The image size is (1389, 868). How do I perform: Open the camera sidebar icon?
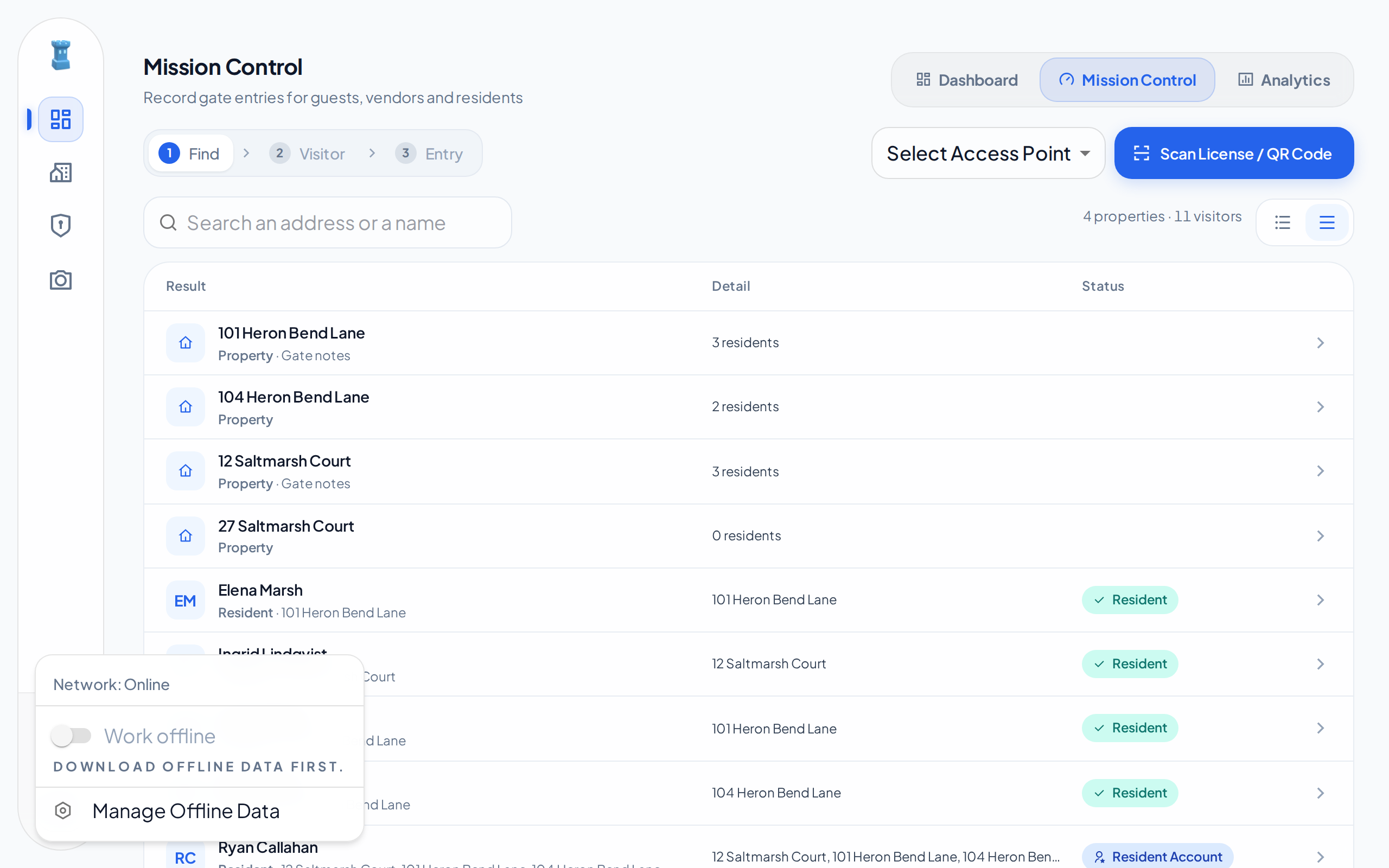[61, 280]
